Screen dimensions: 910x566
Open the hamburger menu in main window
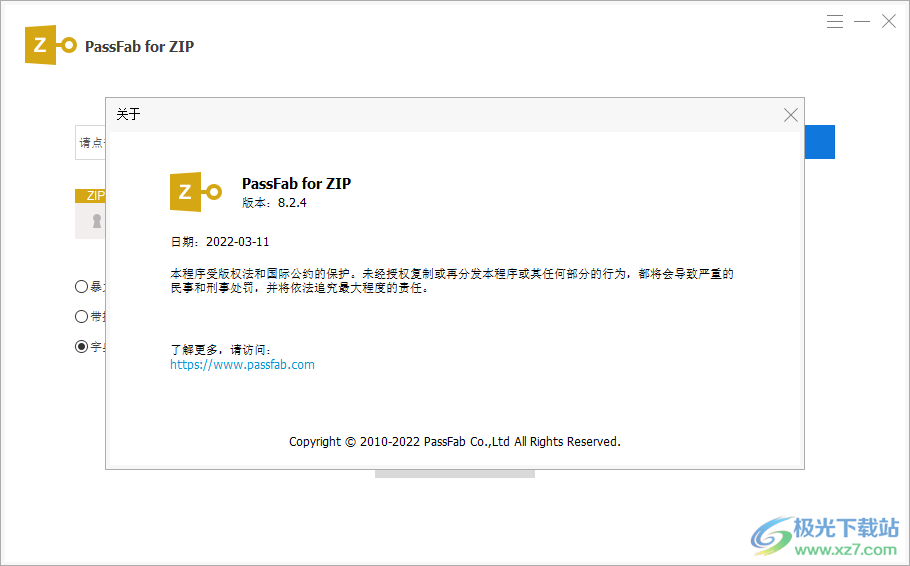[835, 21]
